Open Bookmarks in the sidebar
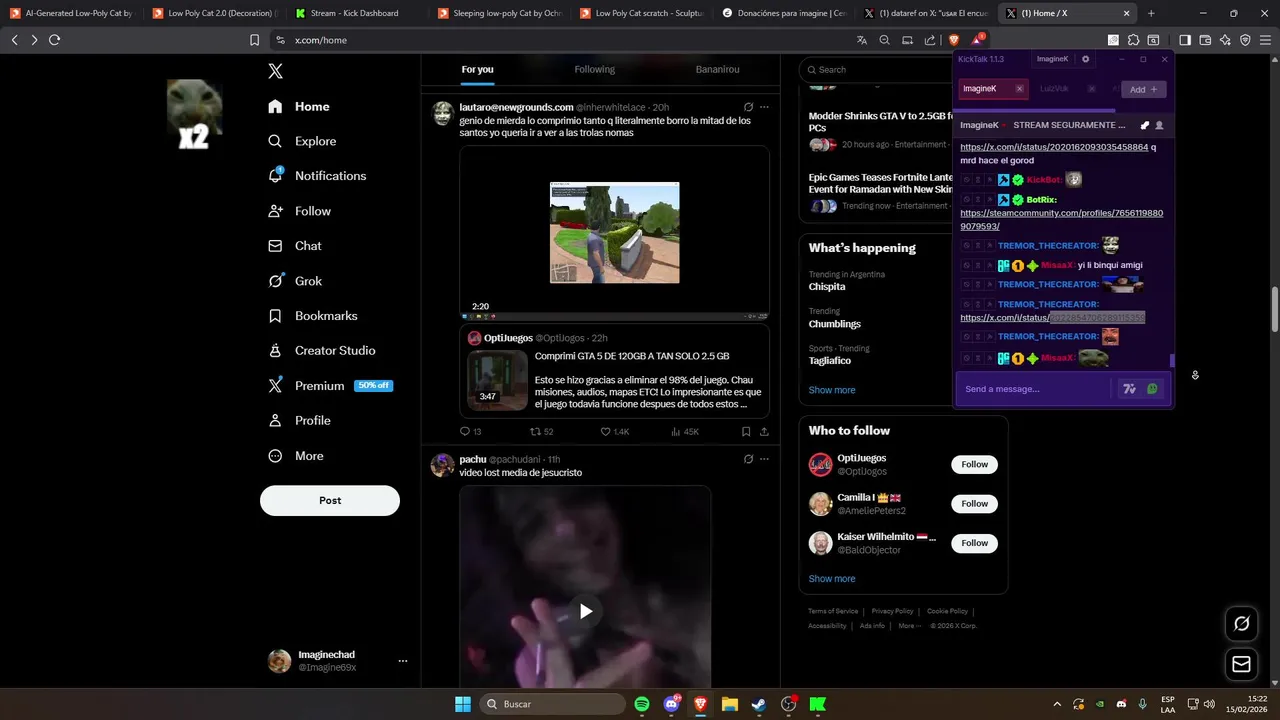Image resolution: width=1280 pixels, height=720 pixels. tap(312, 316)
